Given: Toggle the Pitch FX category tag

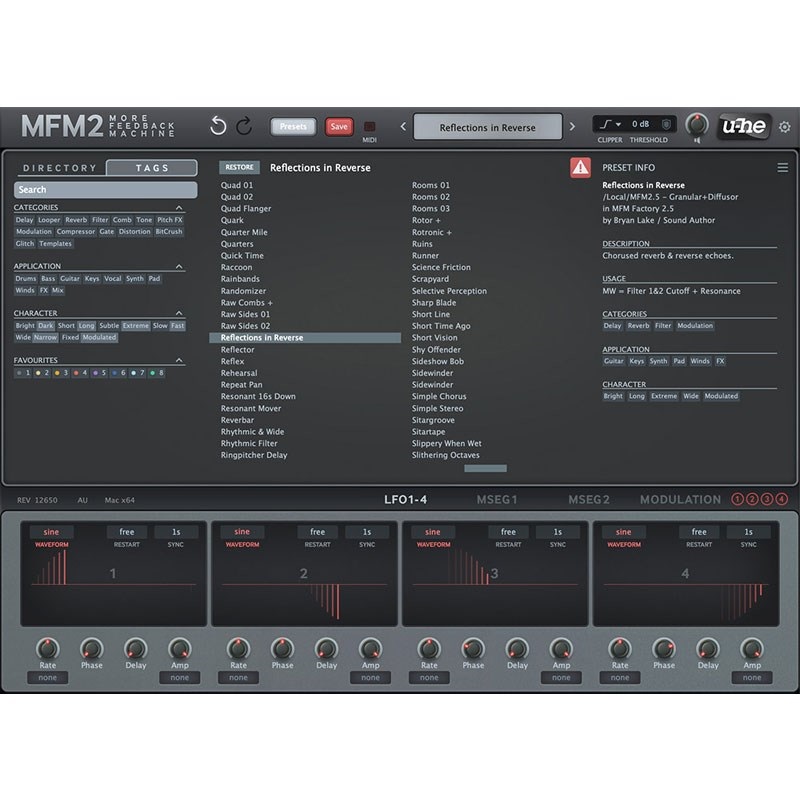Looking at the screenshot, I should [x=170, y=220].
